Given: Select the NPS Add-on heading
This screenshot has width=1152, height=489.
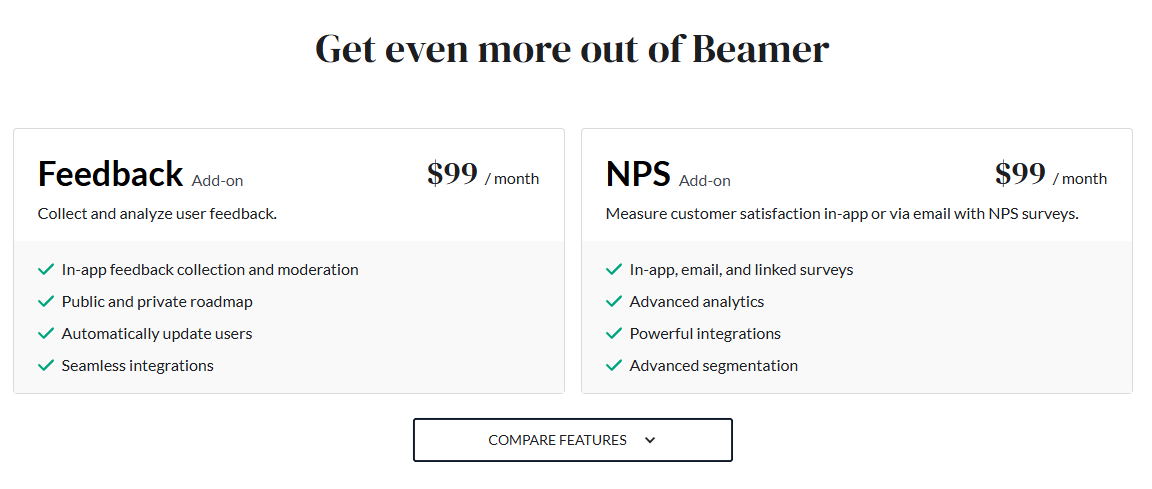Looking at the screenshot, I should [638, 174].
